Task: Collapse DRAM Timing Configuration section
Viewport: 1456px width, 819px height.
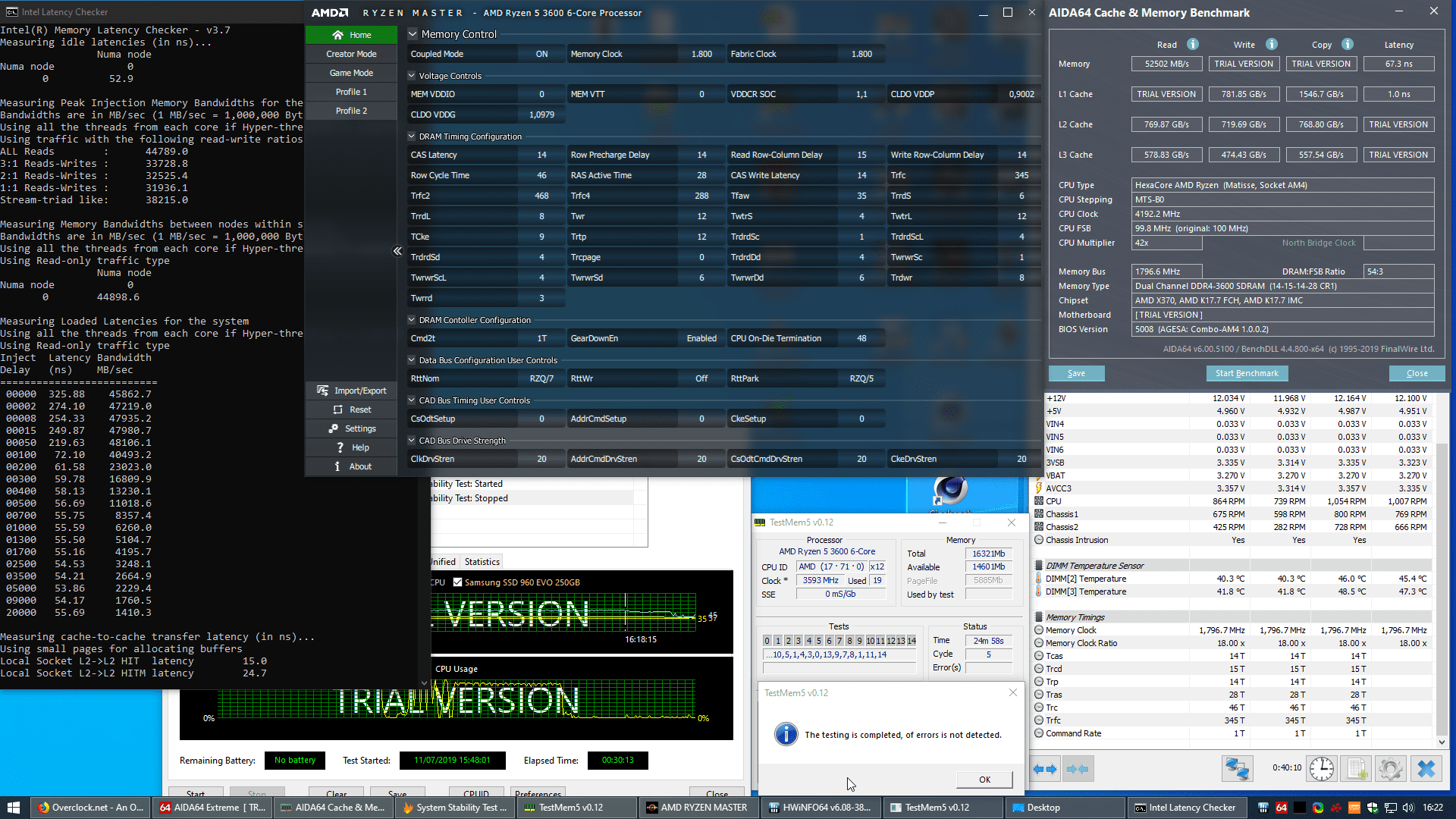Action: (x=412, y=136)
